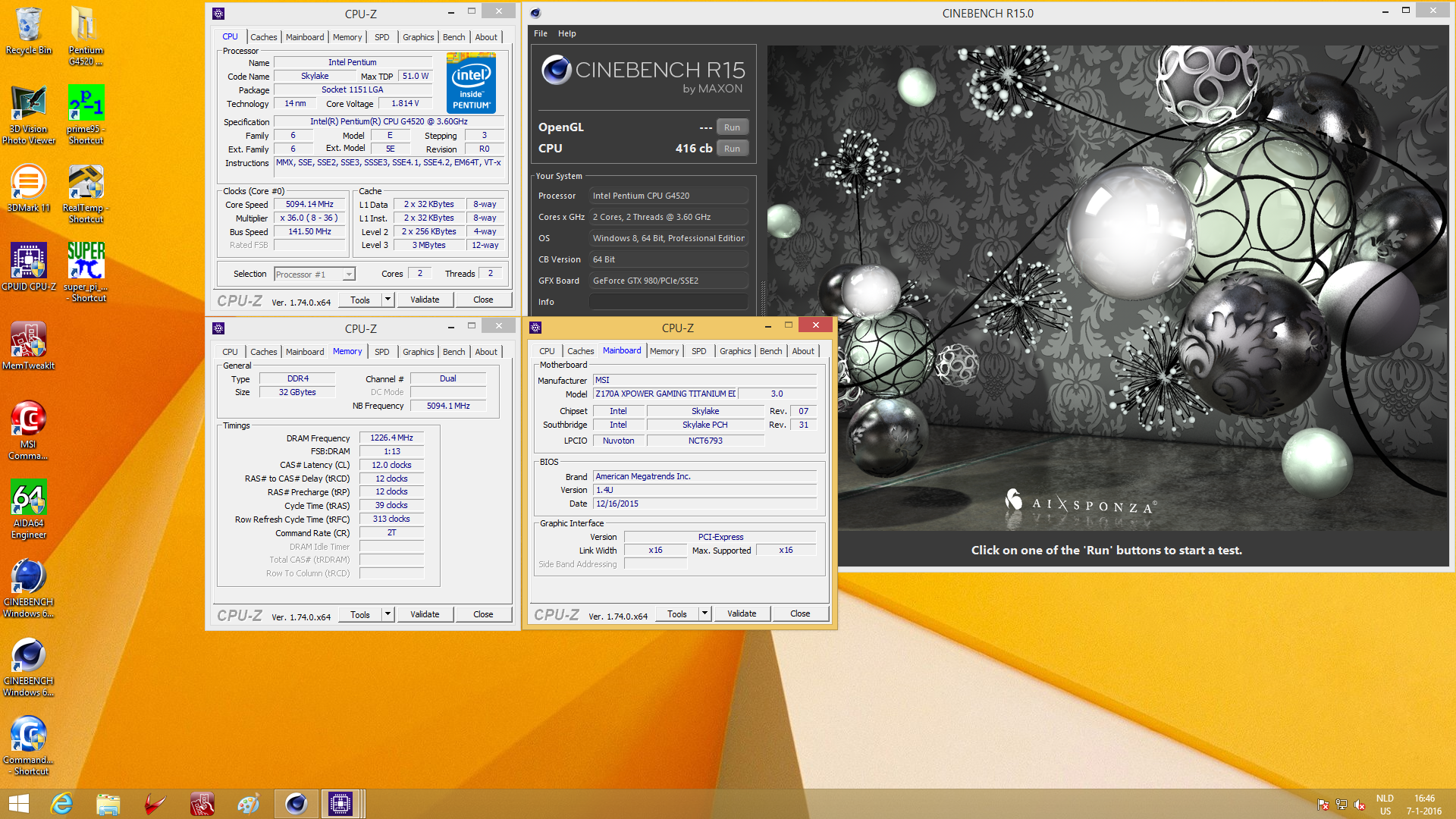This screenshot has height=819, width=1456.
Task: Launch CPUID CPU-Z desktop icon
Action: tap(29, 267)
